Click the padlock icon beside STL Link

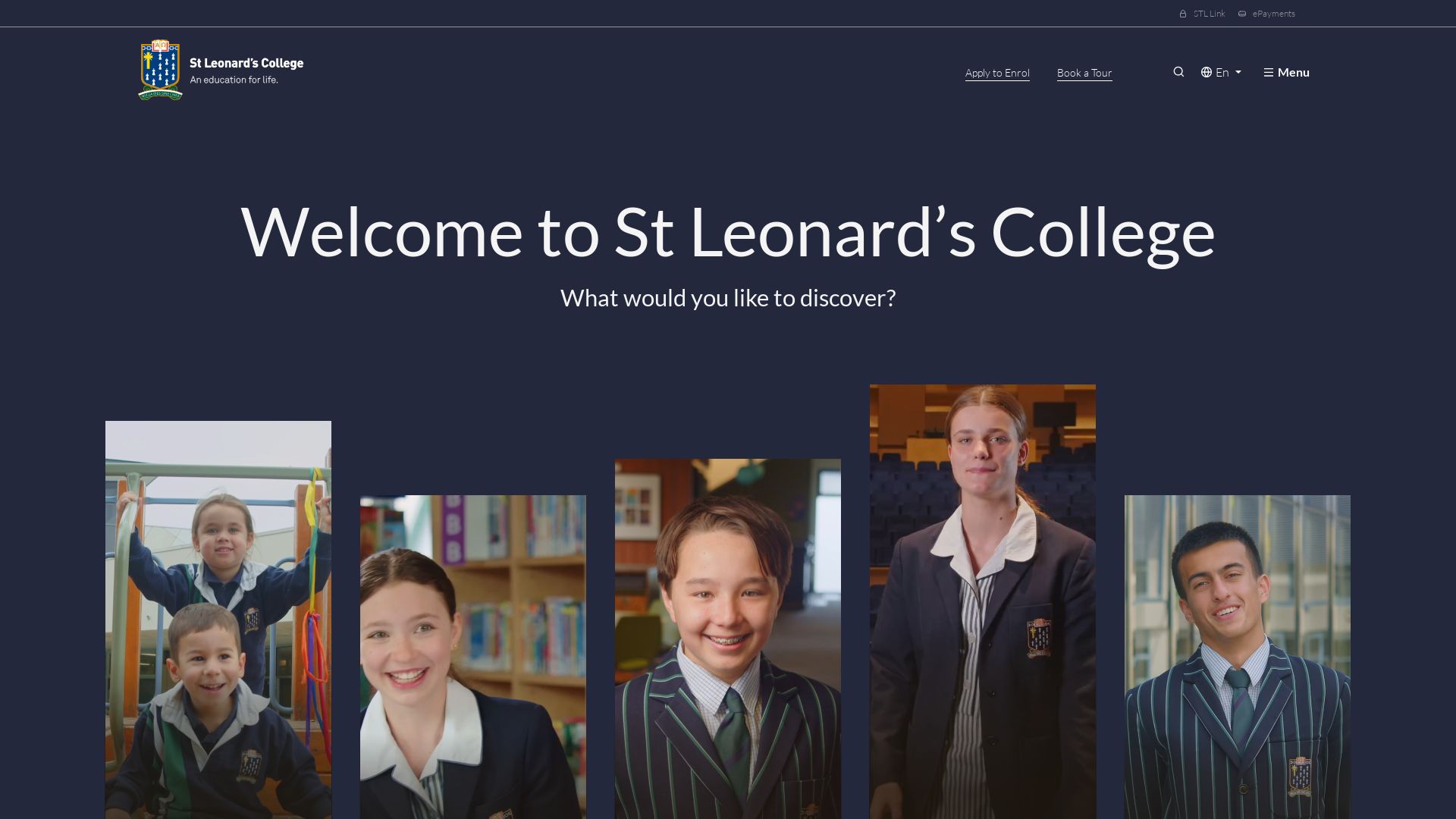1183,14
